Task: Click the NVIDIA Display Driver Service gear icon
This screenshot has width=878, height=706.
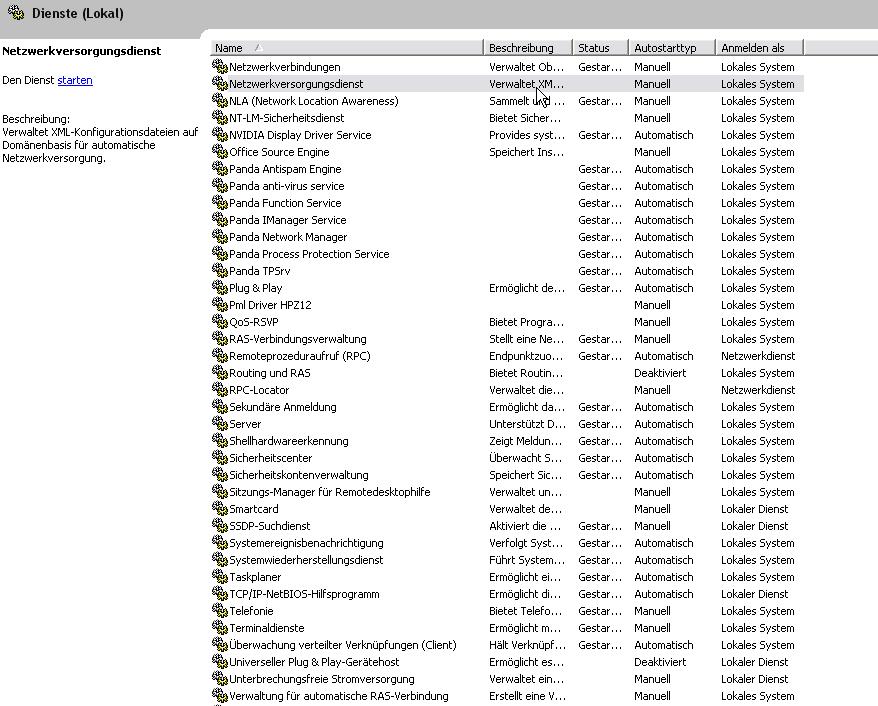Action: click(220, 135)
